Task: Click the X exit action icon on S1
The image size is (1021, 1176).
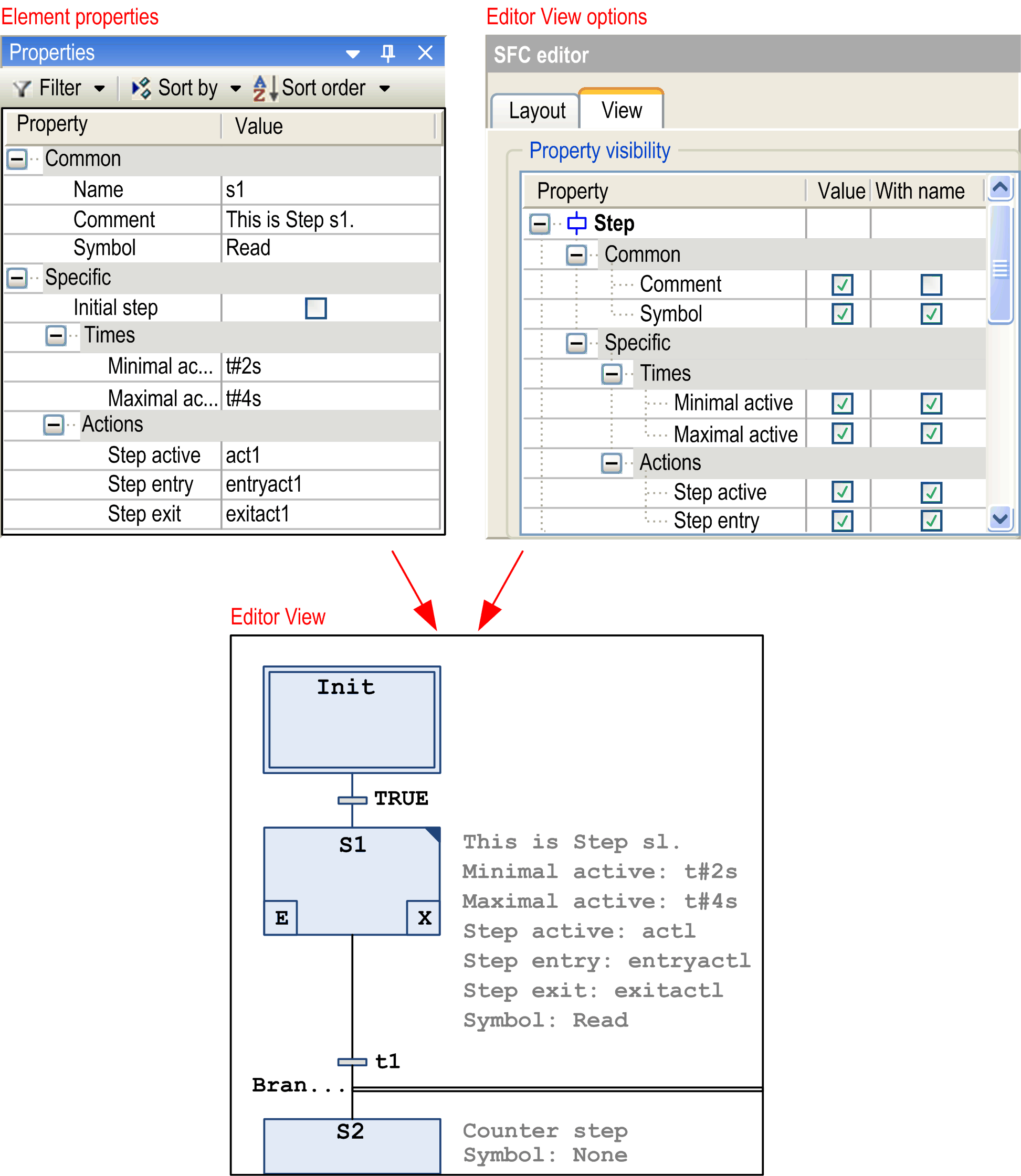Action: coord(424,917)
